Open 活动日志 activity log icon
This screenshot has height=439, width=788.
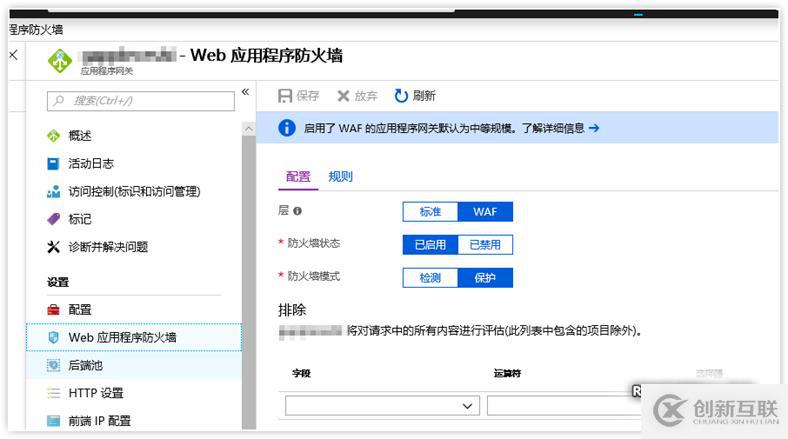point(53,163)
